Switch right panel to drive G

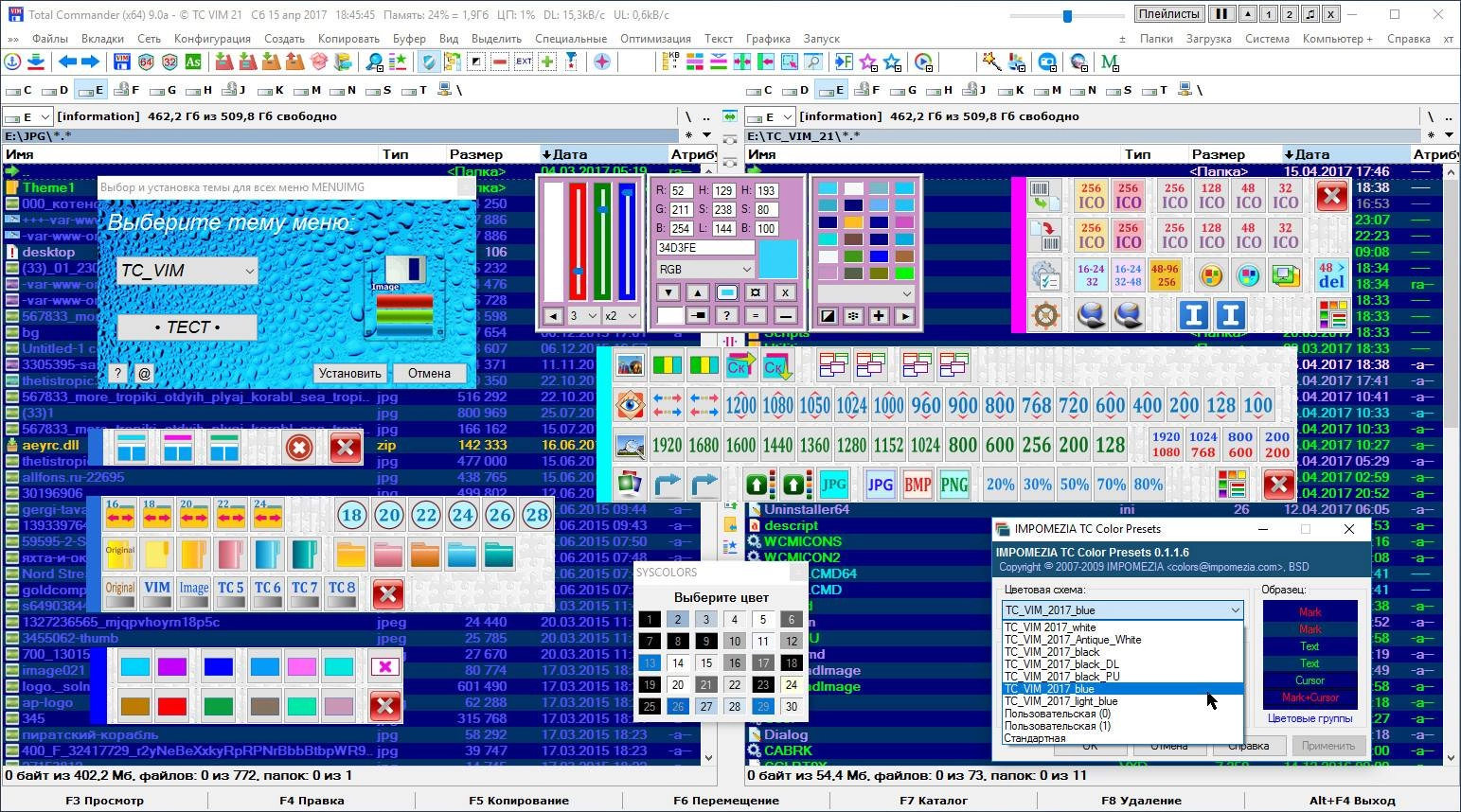(904, 90)
